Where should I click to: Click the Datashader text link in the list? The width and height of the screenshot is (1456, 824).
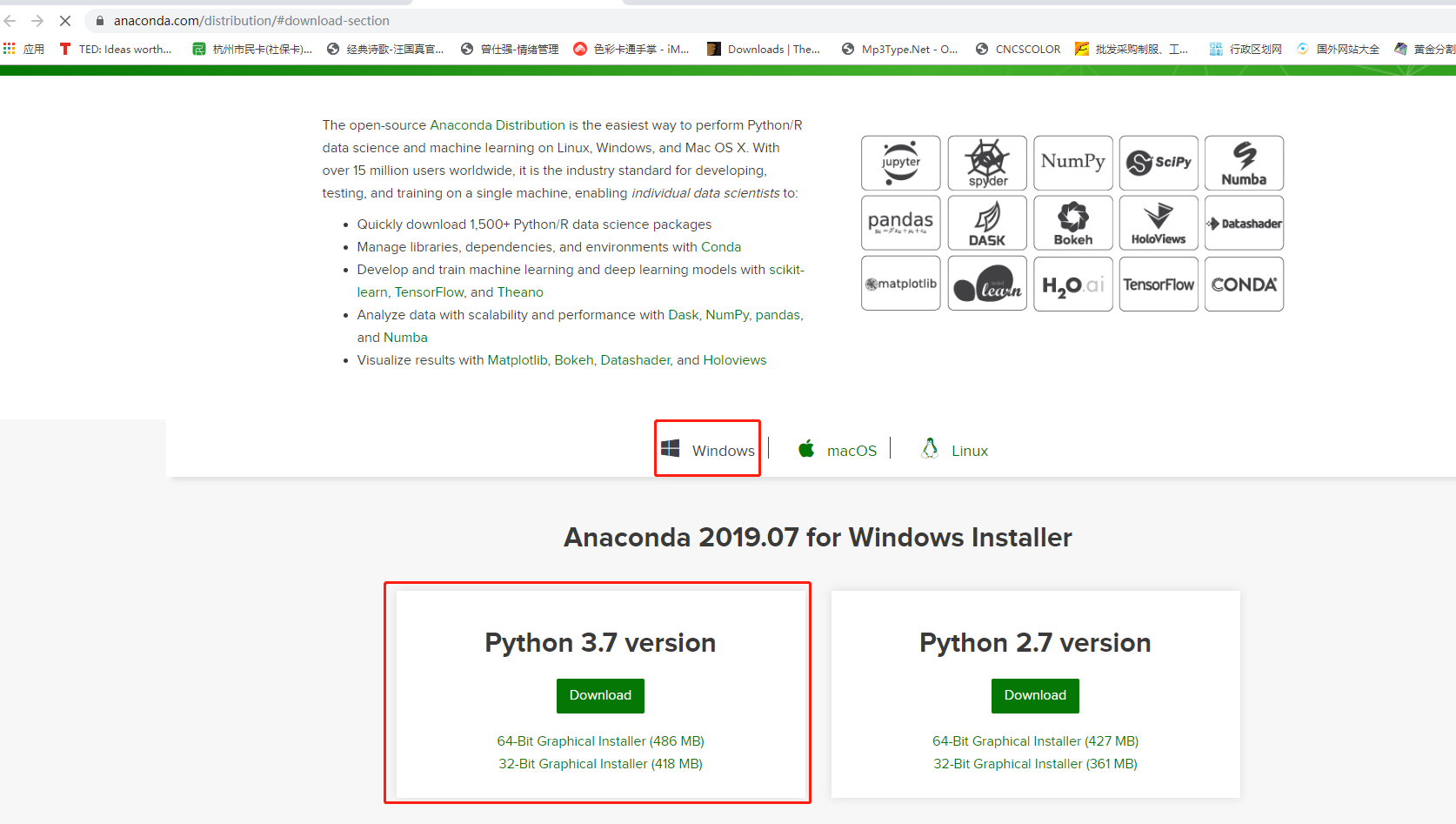(636, 360)
